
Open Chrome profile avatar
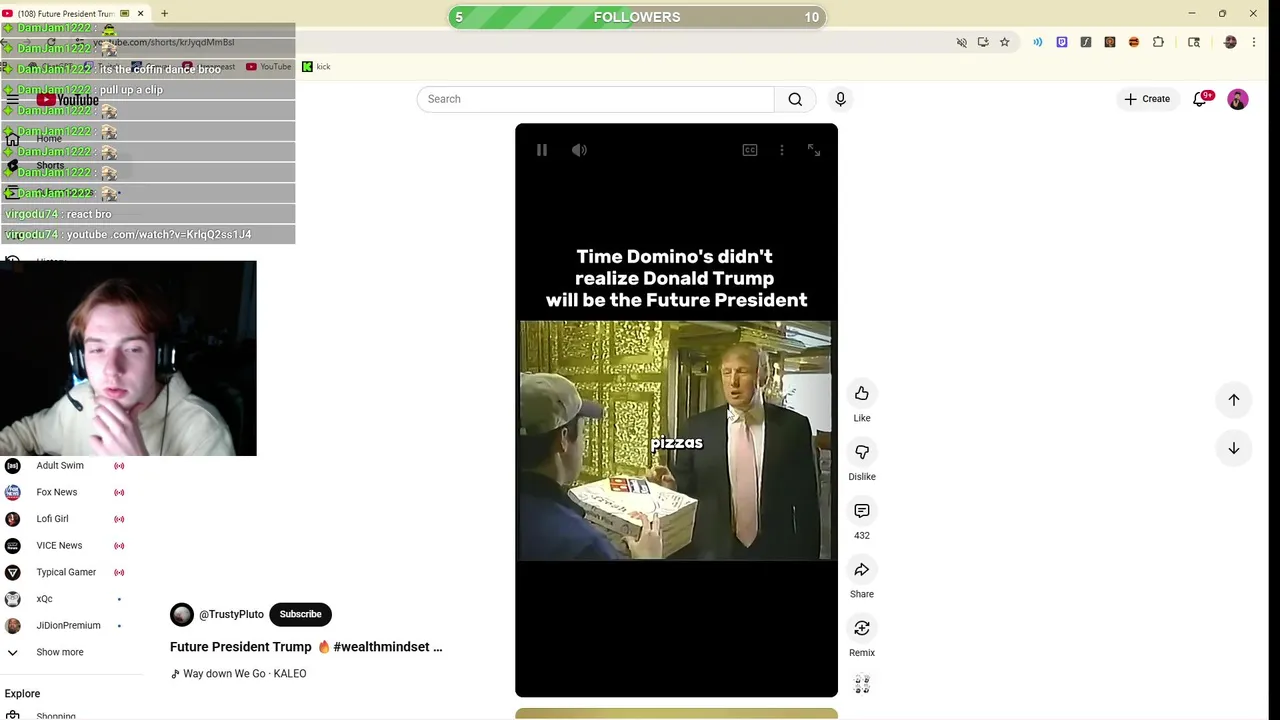coord(1230,42)
